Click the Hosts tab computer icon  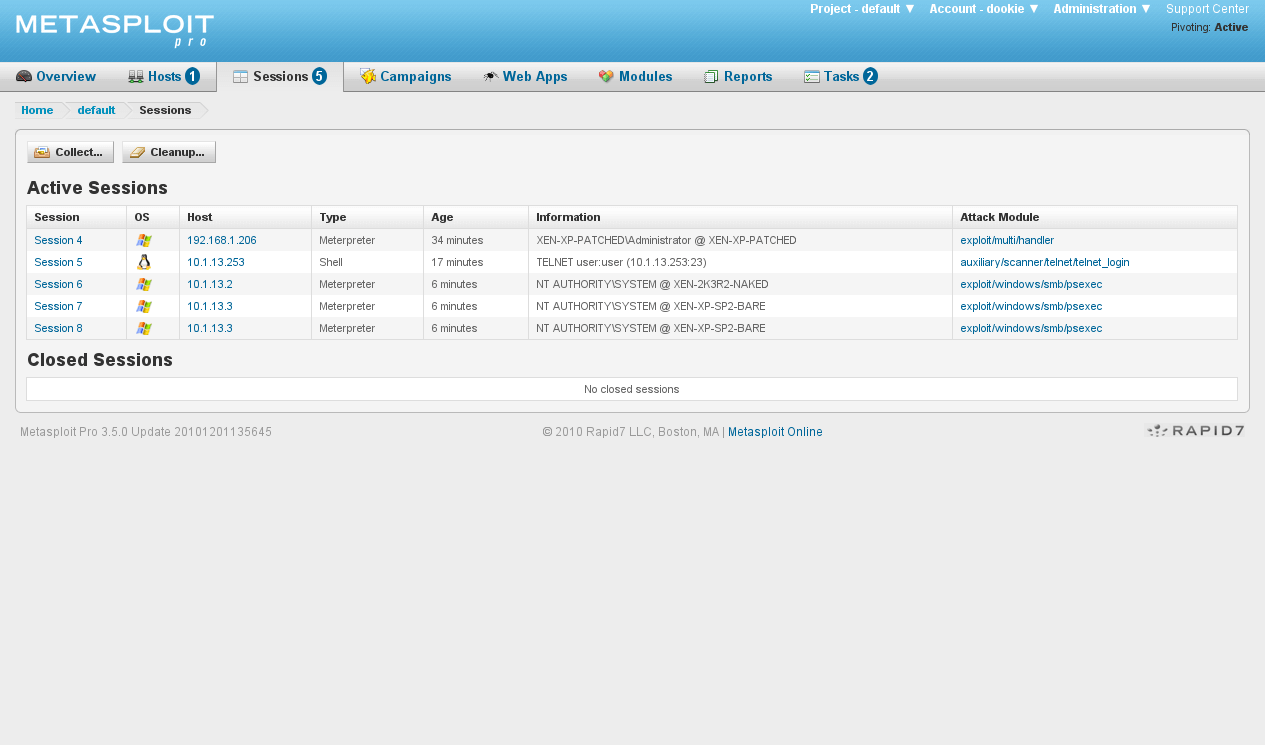point(136,77)
